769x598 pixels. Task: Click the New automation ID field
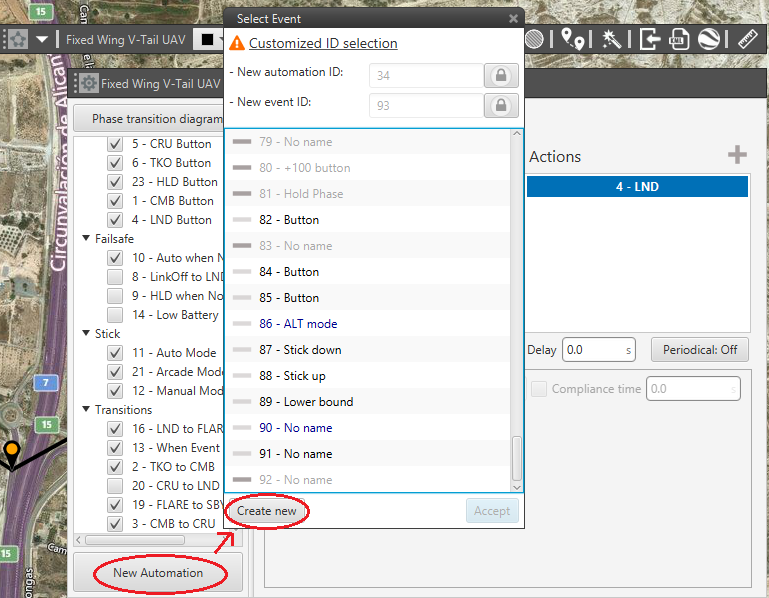pos(426,76)
